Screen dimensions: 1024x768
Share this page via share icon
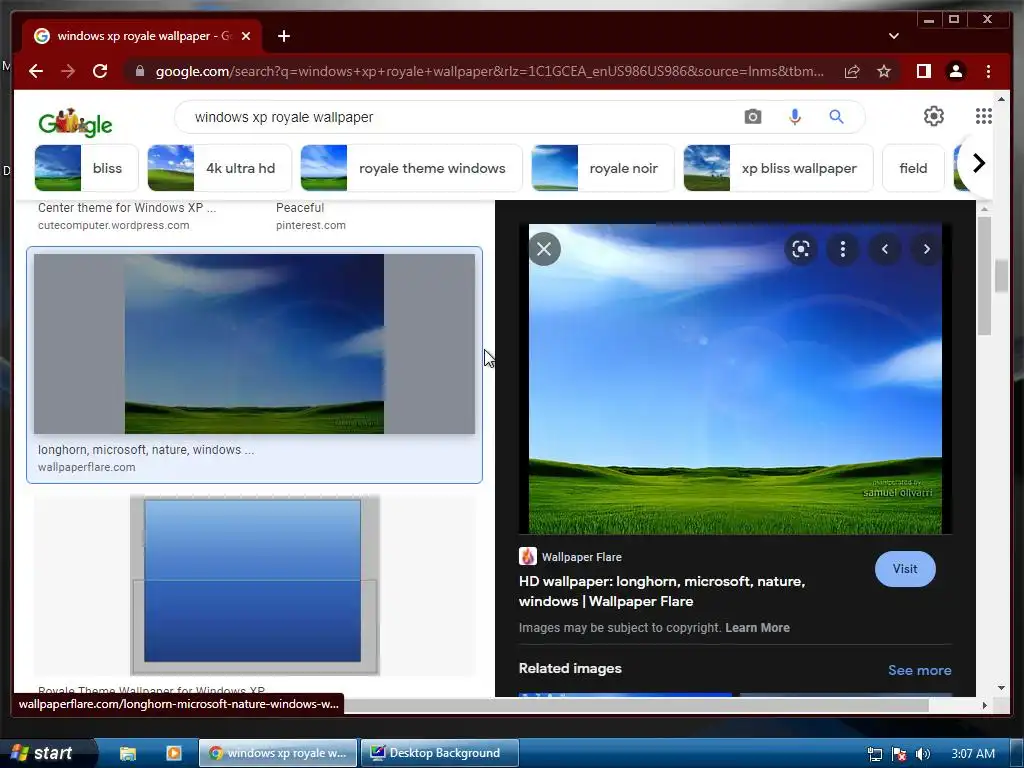point(852,71)
